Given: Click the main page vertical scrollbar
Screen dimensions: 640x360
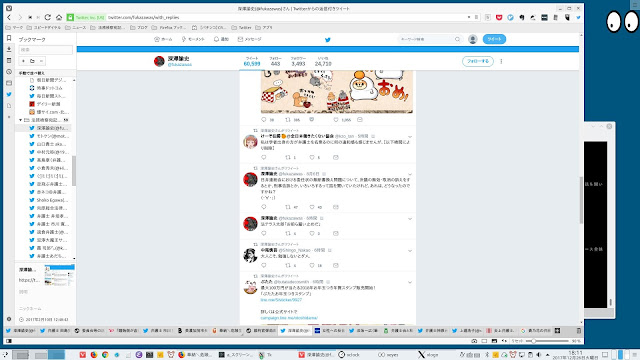Looking at the screenshot, I should (x=581, y=200).
